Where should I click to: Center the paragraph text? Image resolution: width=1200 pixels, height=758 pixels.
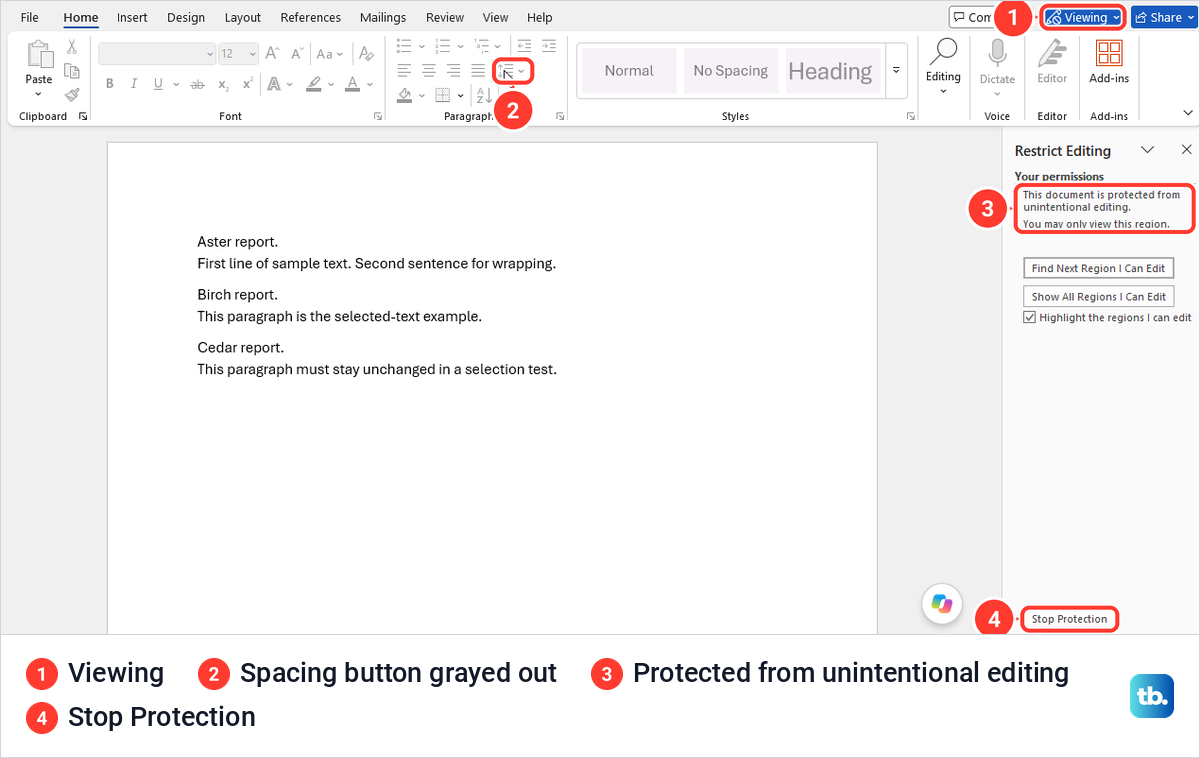tap(429, 70)
